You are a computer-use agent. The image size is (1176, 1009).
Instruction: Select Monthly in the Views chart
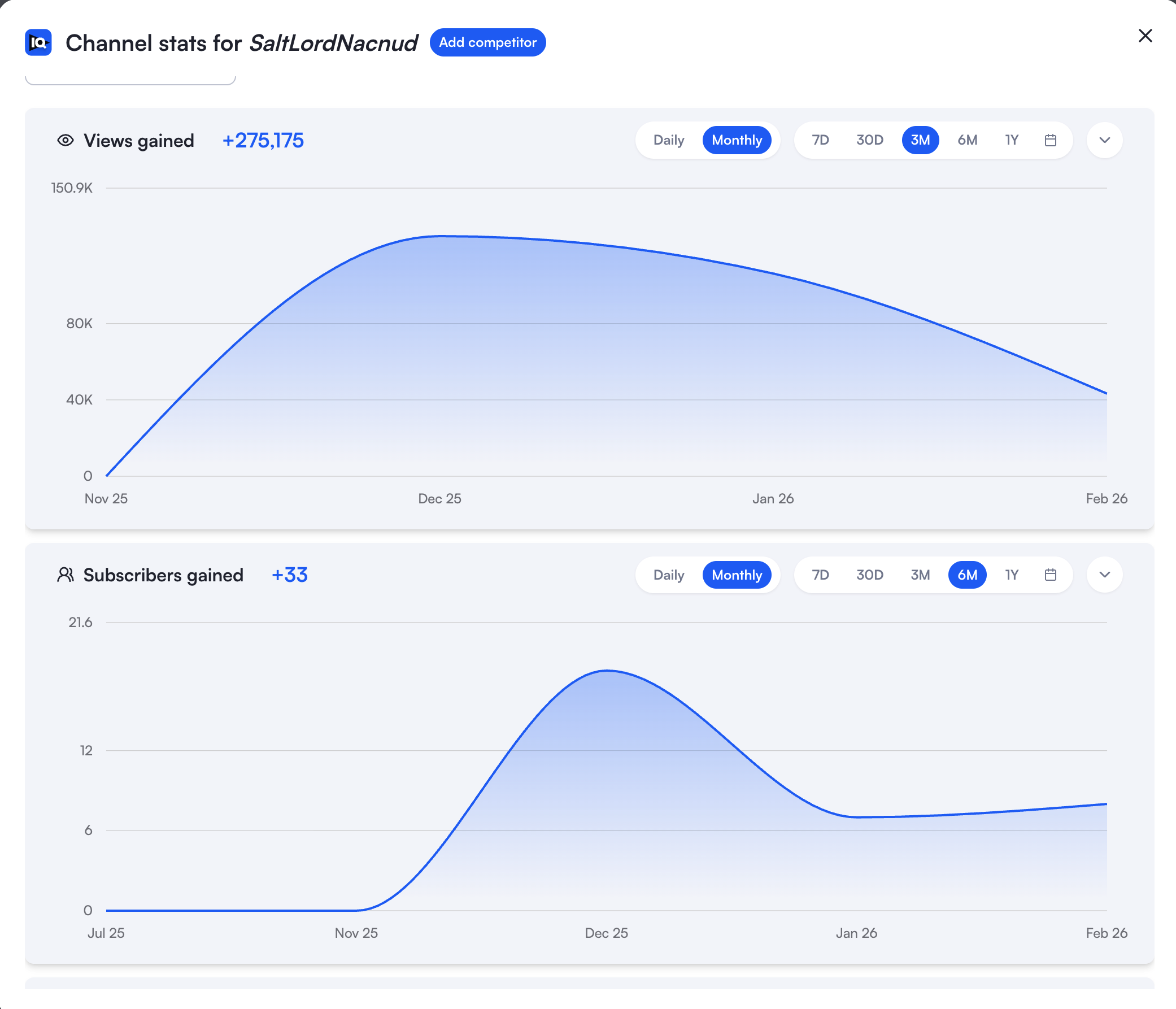736,140
